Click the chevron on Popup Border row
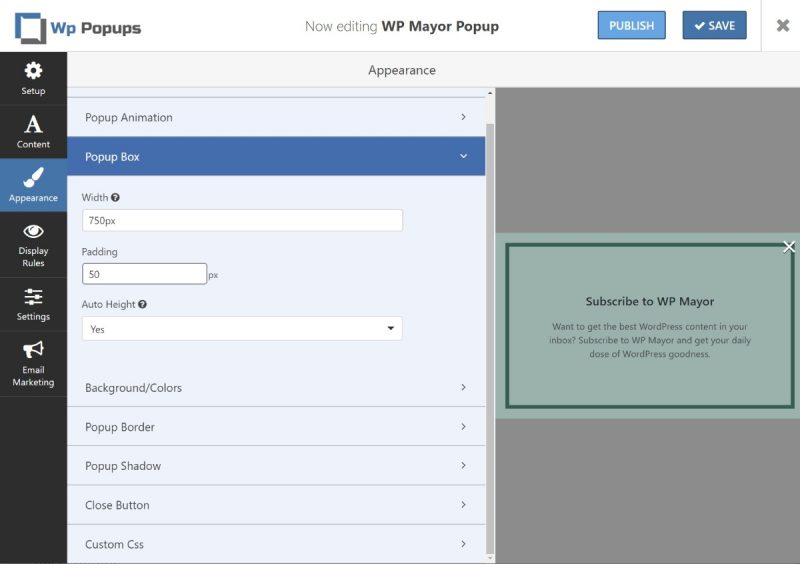Viewport: 800px width, 564px height. click(463, 427)
